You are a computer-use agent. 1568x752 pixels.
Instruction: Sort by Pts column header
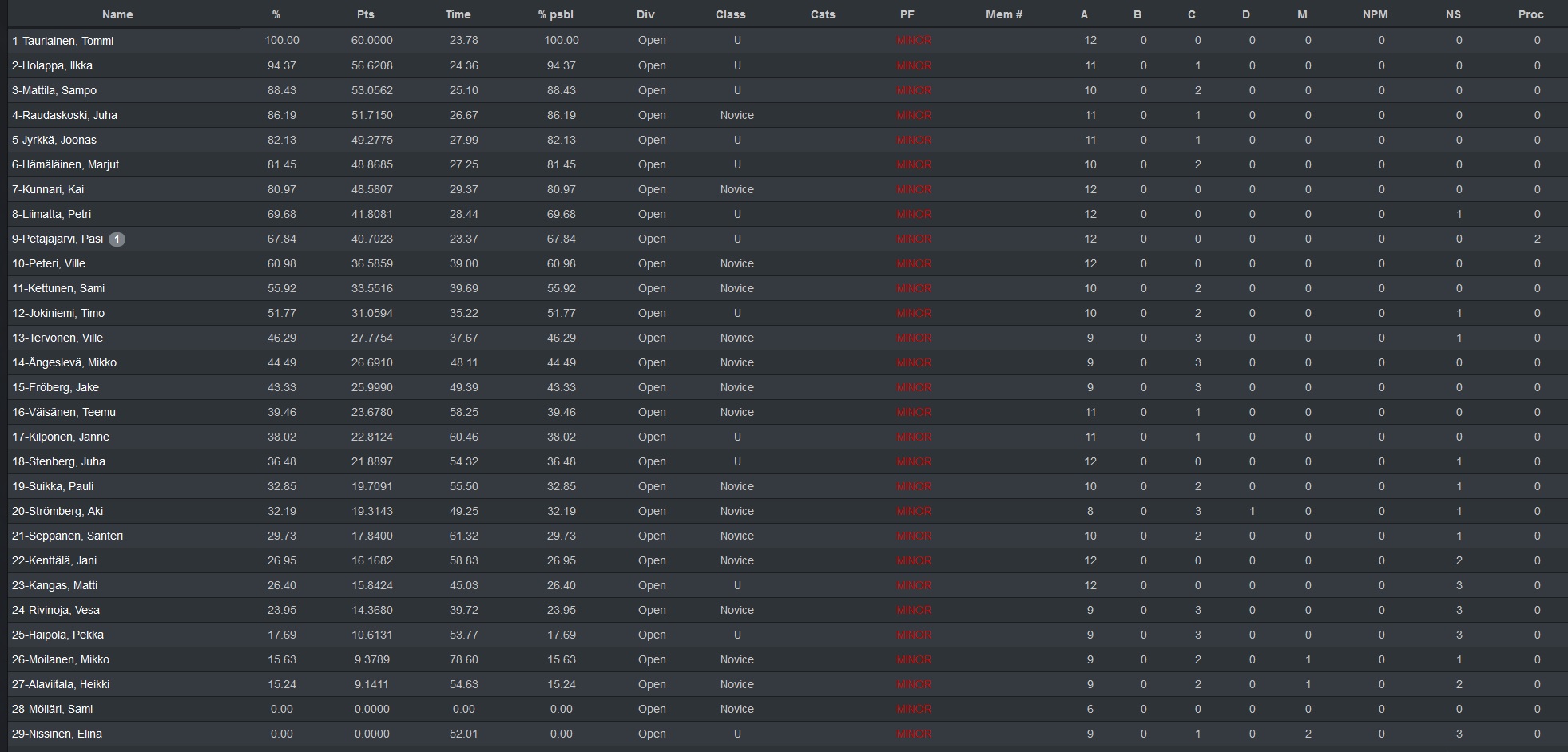point(366,14)
